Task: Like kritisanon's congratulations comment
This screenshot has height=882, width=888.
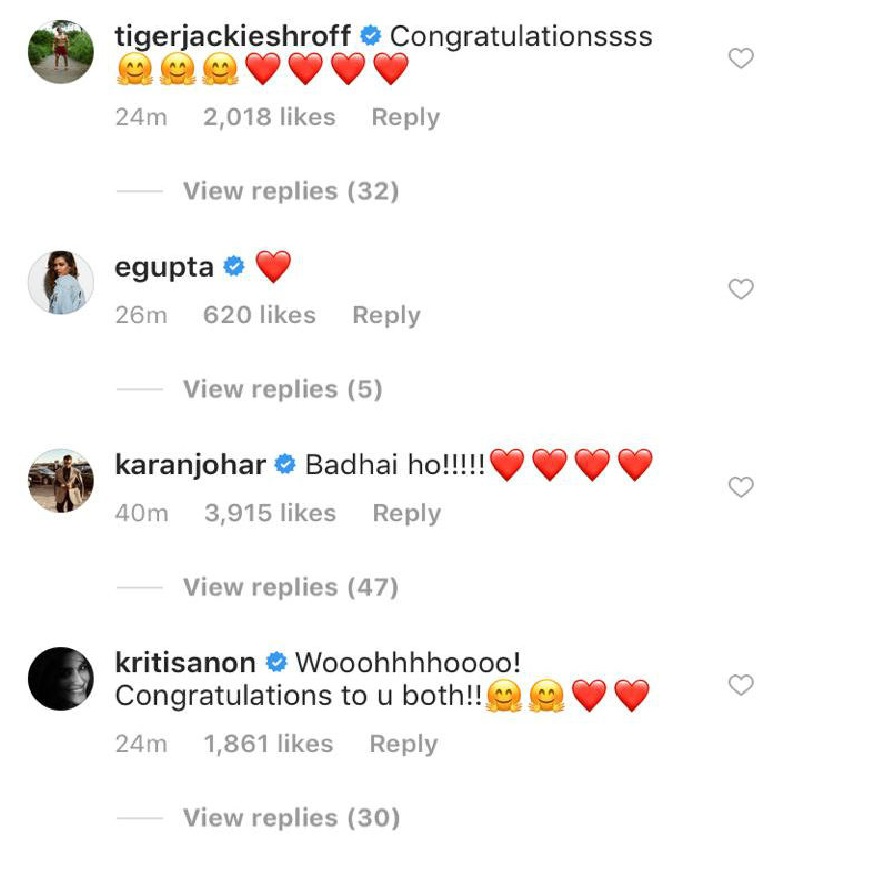Action: (x=741, y=685)
